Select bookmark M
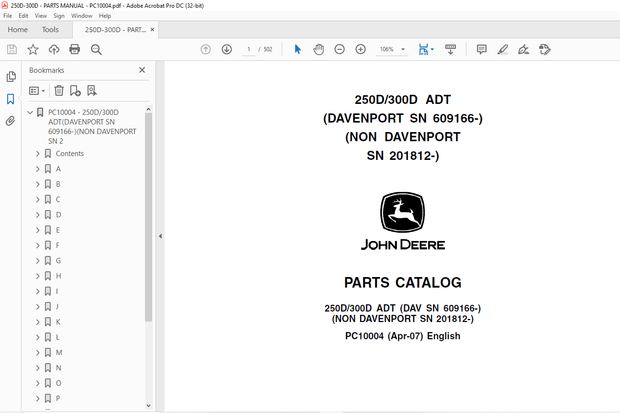 [x=59, y=352]
